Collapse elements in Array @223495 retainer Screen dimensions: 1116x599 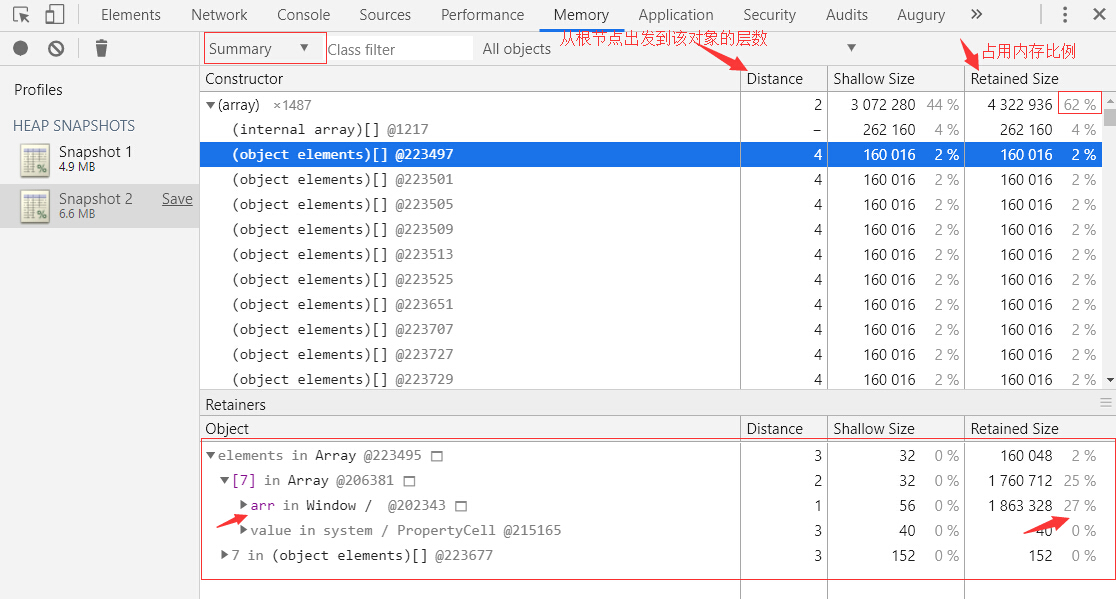point(211,455)
